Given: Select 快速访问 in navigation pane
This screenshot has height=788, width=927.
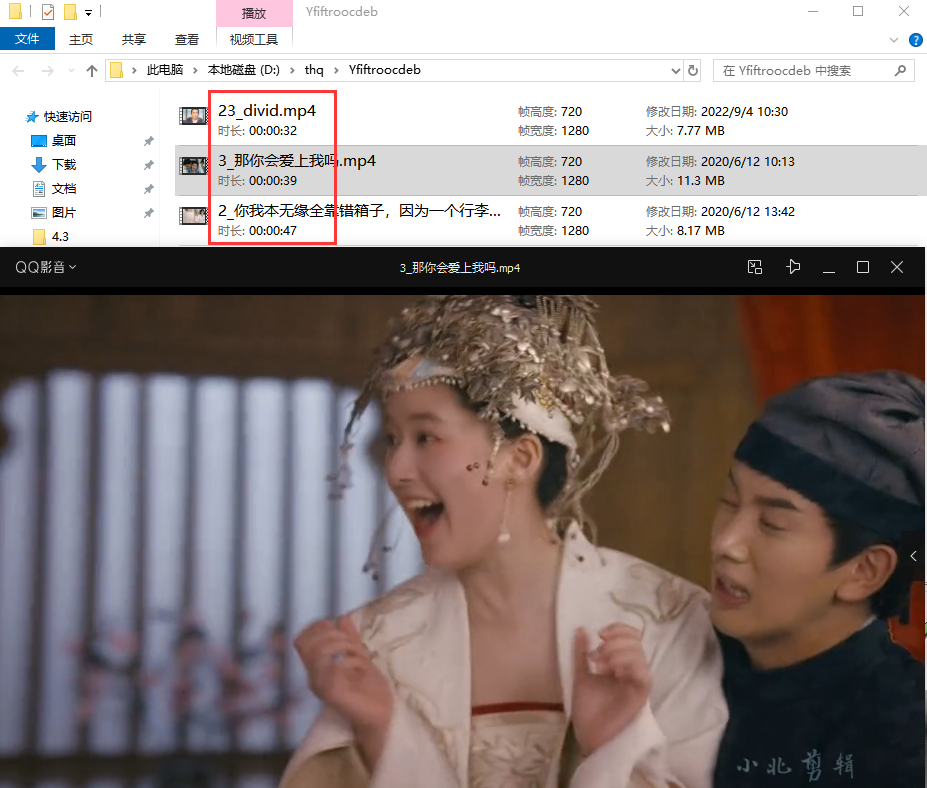Looking at the screenshot, I should click(x=59, y=116).
